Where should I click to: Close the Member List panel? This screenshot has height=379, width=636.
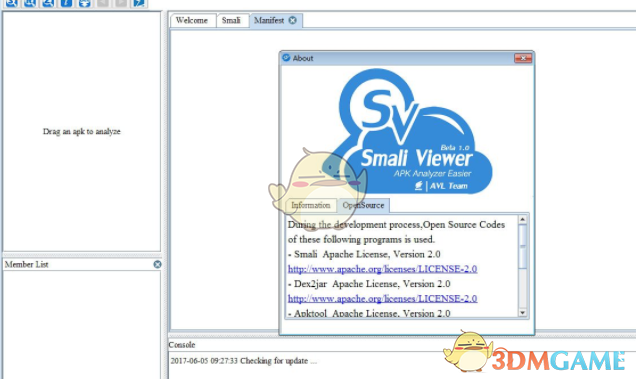157,265
